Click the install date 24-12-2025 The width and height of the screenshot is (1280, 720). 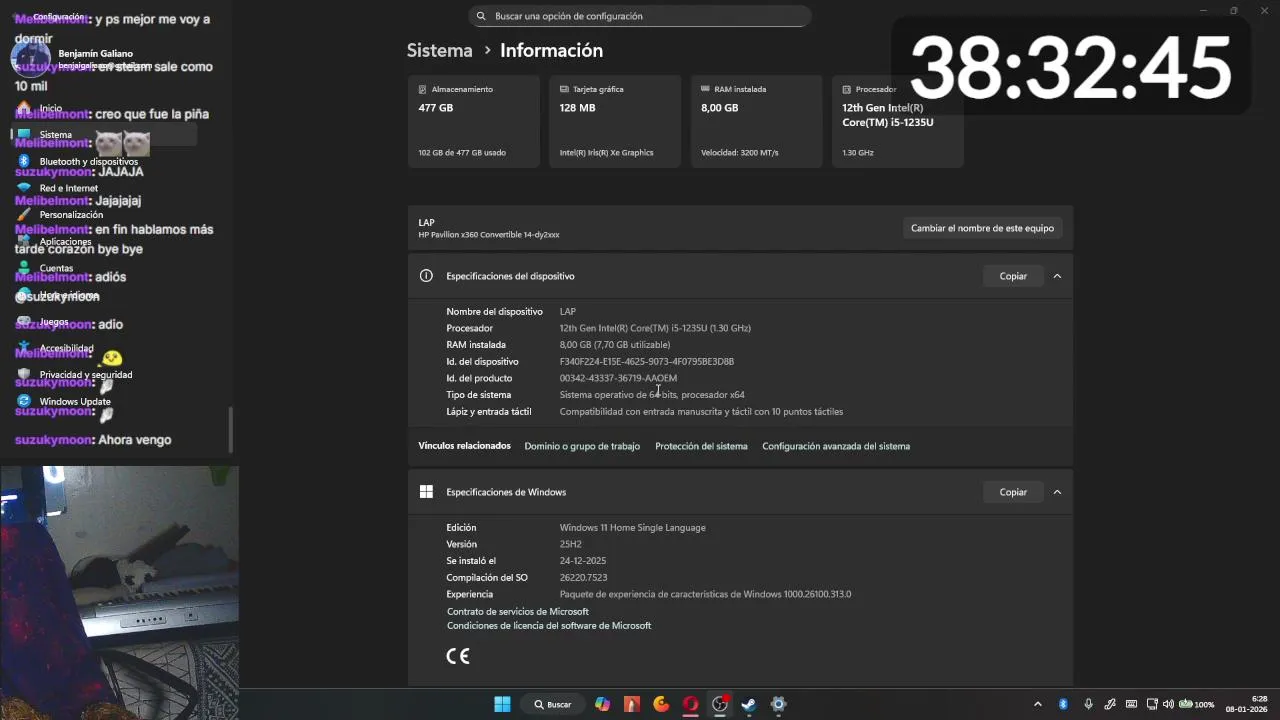coord(583,561)
